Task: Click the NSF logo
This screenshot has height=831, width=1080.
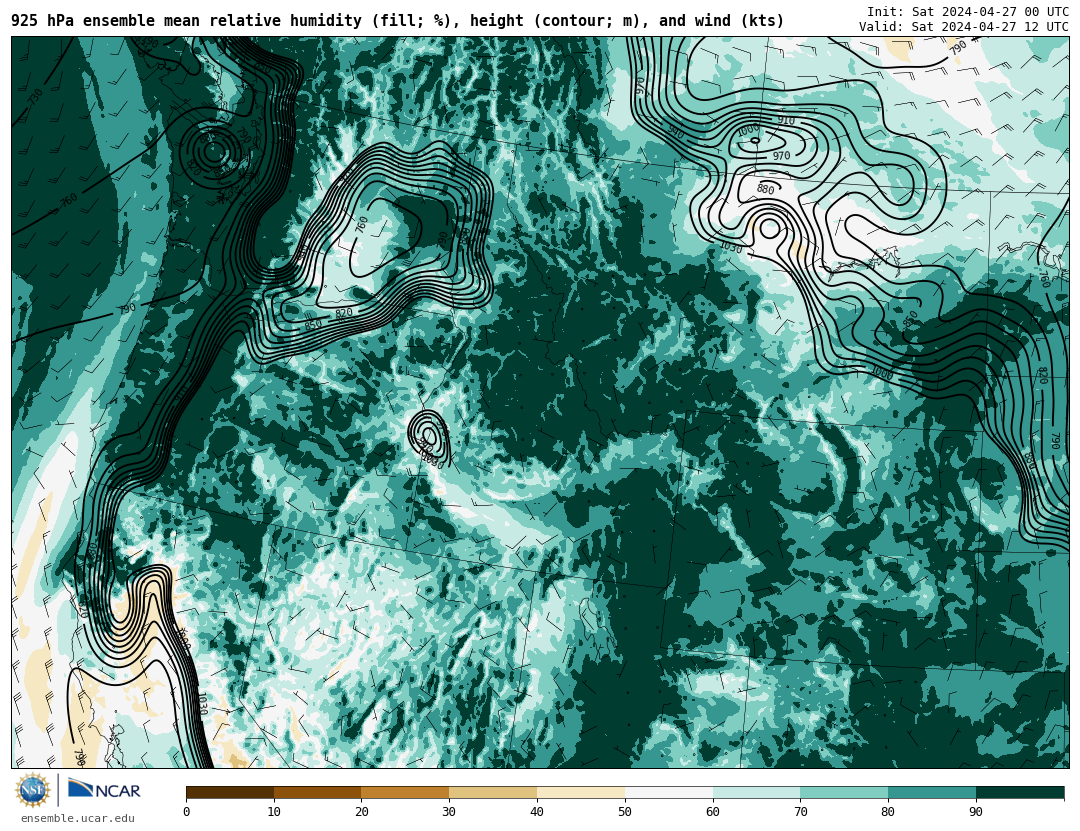Action: pos(32,790)
